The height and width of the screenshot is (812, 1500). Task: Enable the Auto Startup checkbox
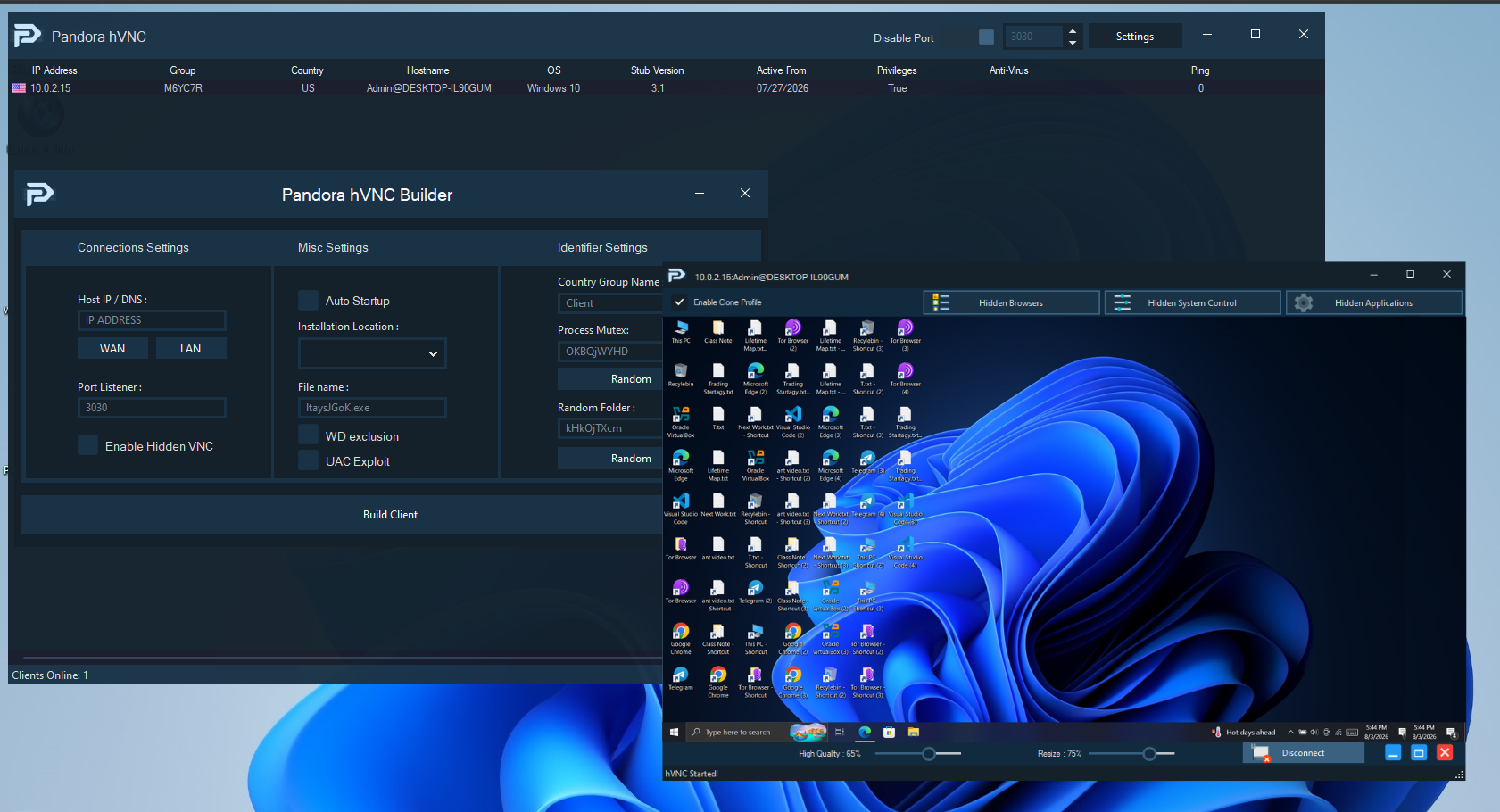click(x=308, y=301)
